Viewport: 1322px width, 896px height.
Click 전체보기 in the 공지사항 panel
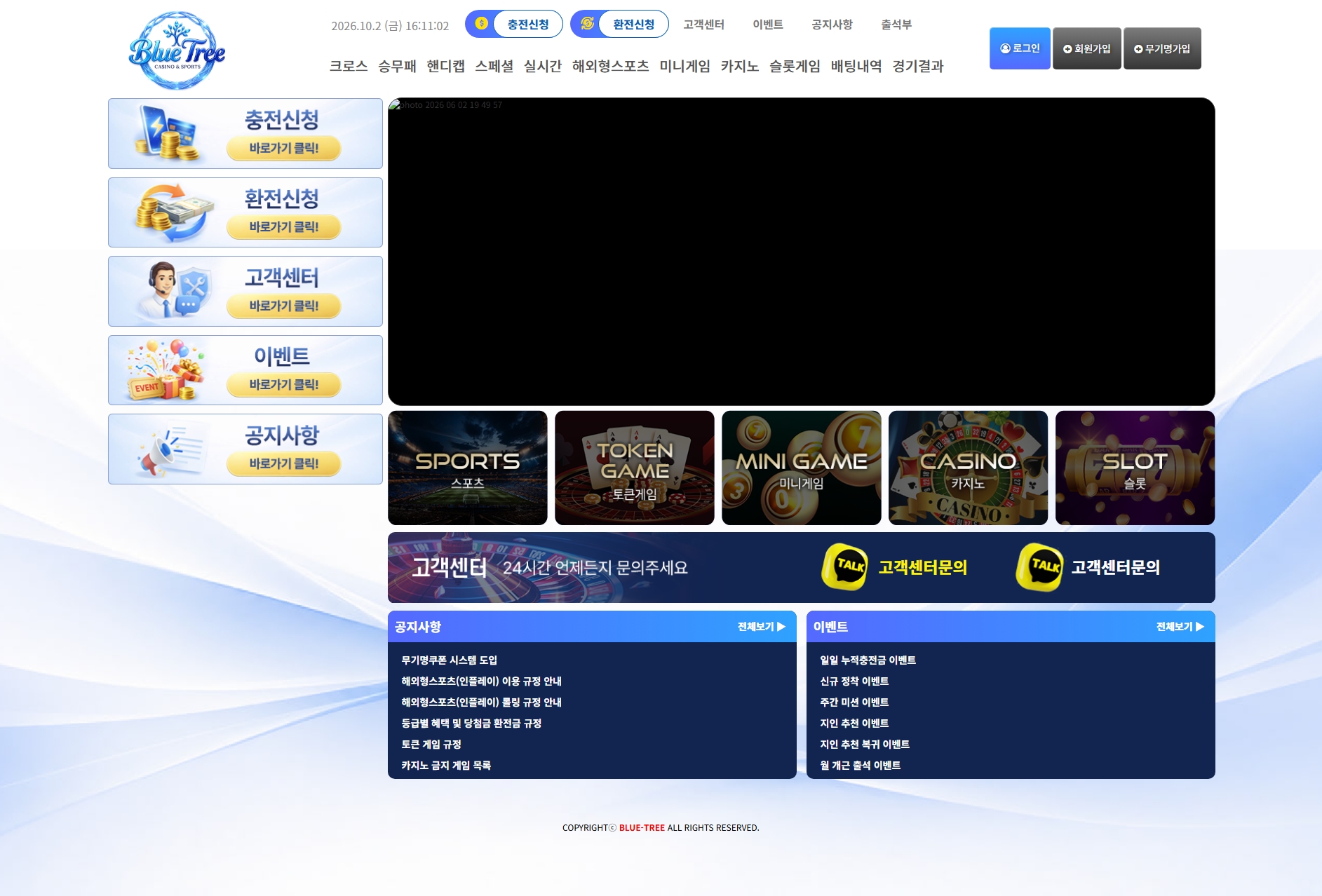(762, 627)
